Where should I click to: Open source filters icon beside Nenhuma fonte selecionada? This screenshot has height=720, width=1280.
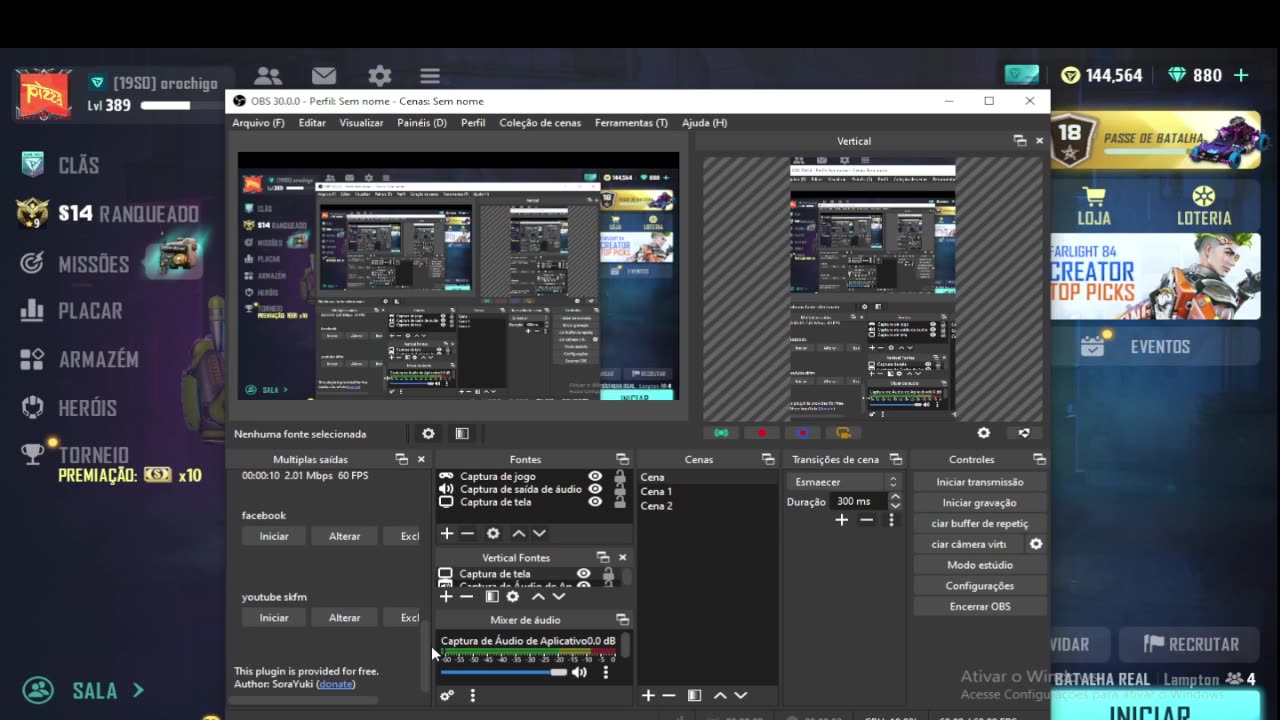462,434
